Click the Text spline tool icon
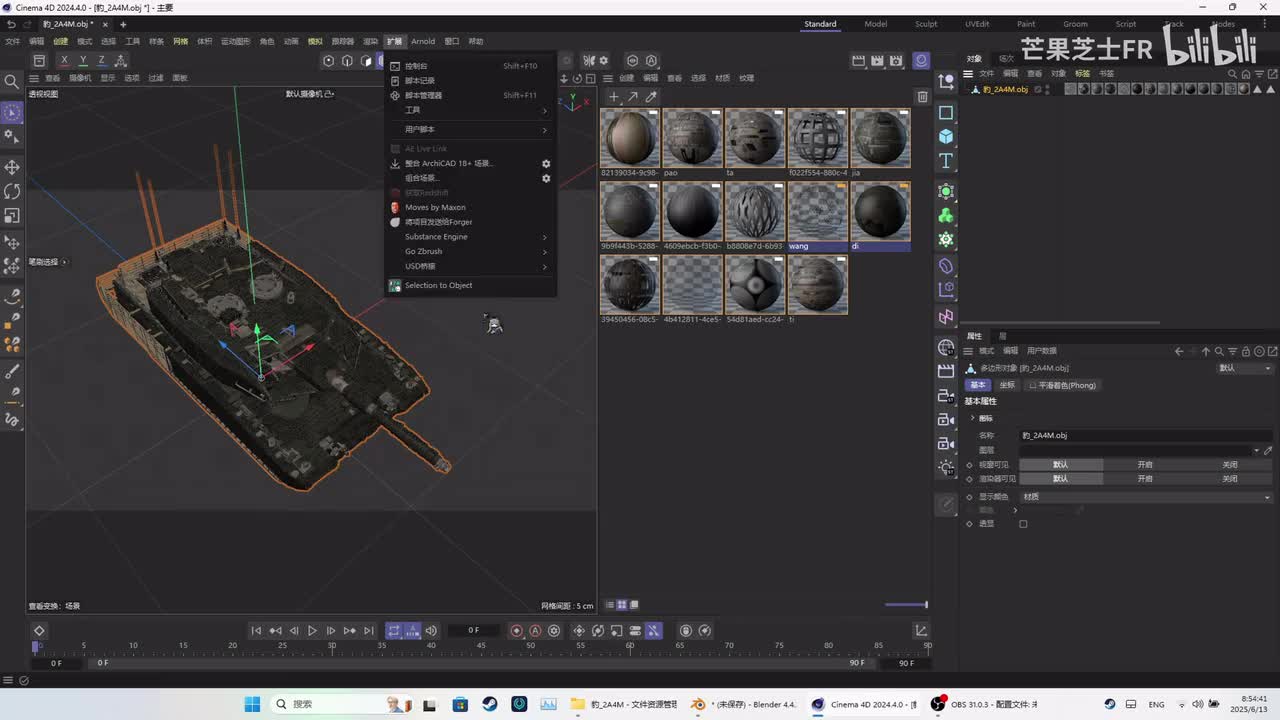Image resolution: width=1280 pixels, height=720 pixels. pyautogui.click(x=946, y=161)
